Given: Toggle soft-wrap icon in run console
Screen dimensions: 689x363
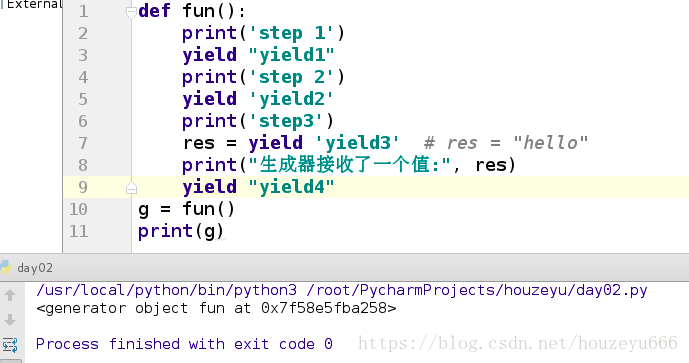Looking at the screenshot, I should pyautogui.click(x=10, y=345).
